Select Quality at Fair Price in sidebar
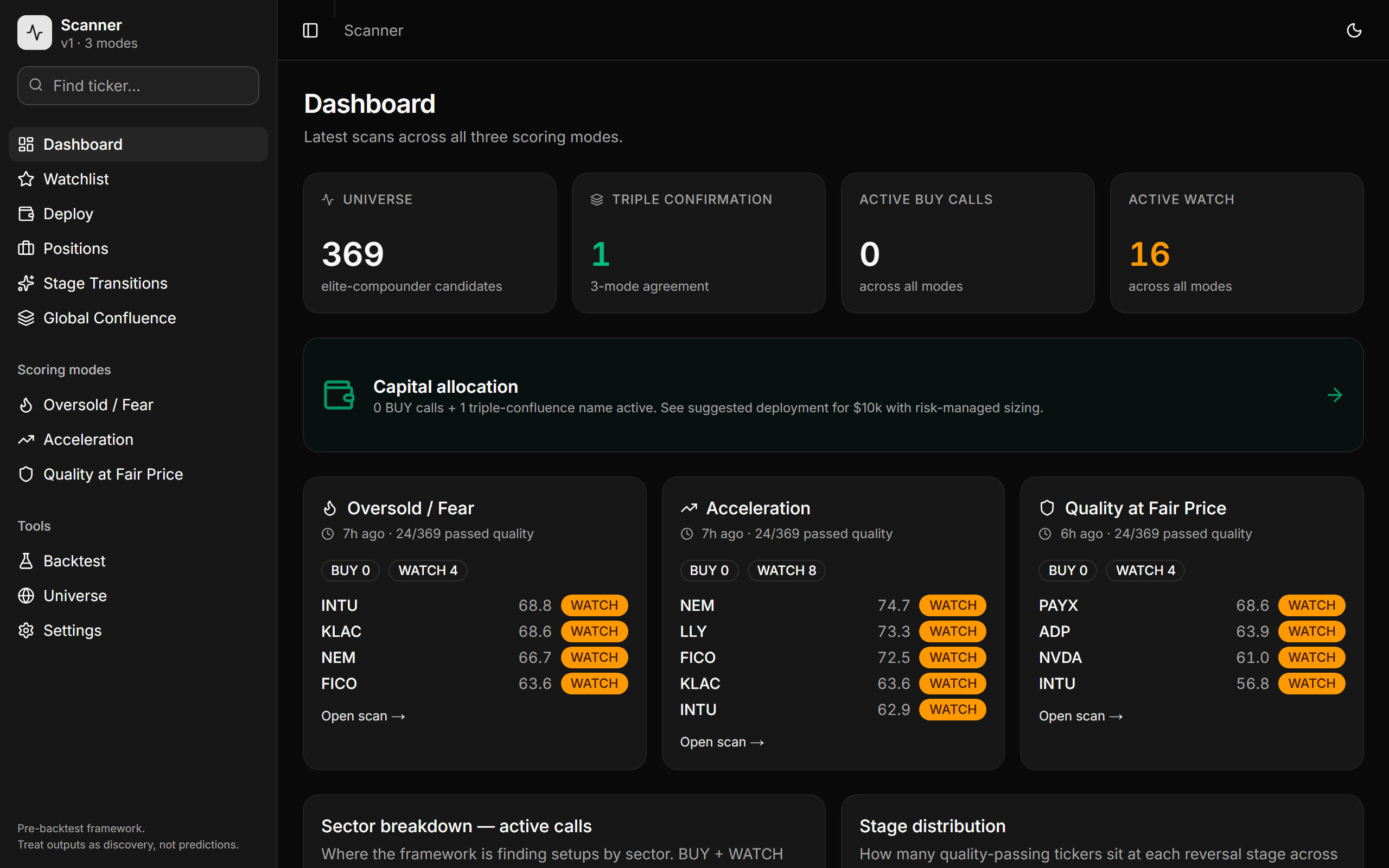Screen dimensions: 1389x868 pyautogui.click(x=138, y=474)
